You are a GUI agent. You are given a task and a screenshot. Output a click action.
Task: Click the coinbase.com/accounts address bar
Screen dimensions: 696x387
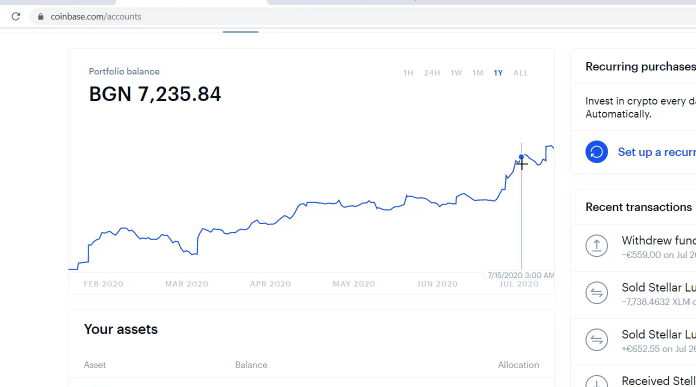coord(95,16)
